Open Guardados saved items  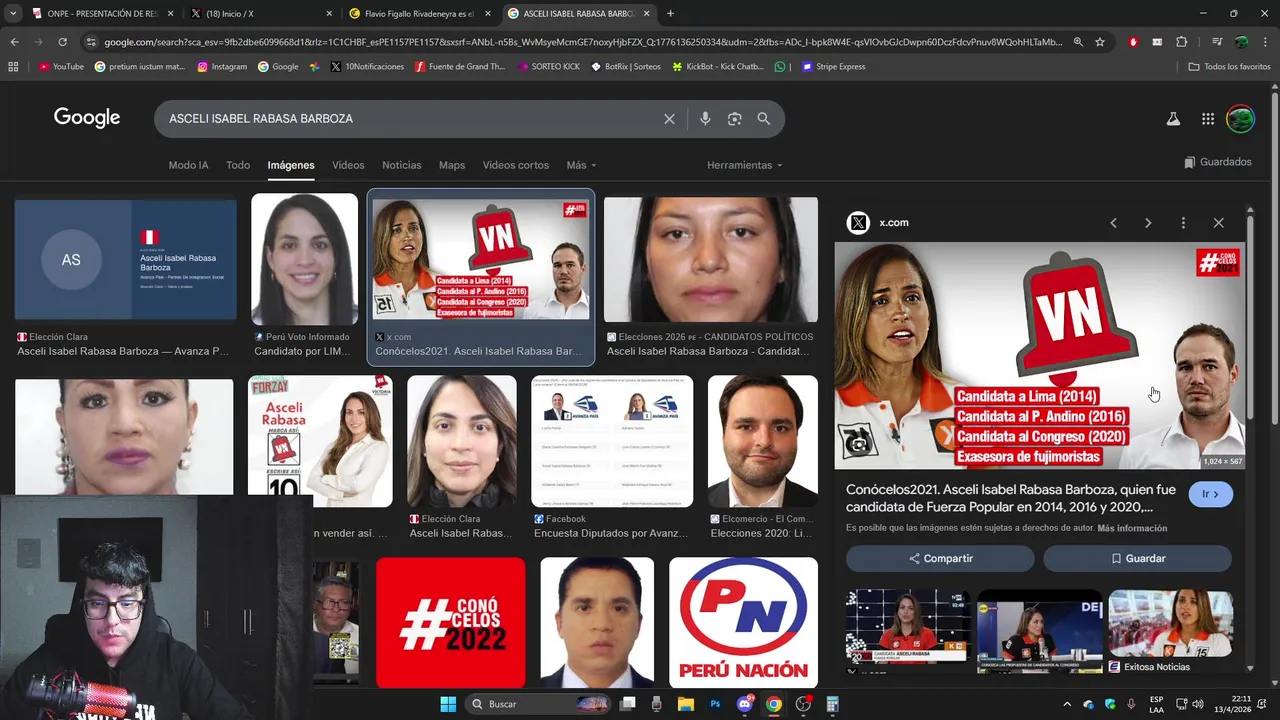coord(1218,162)
